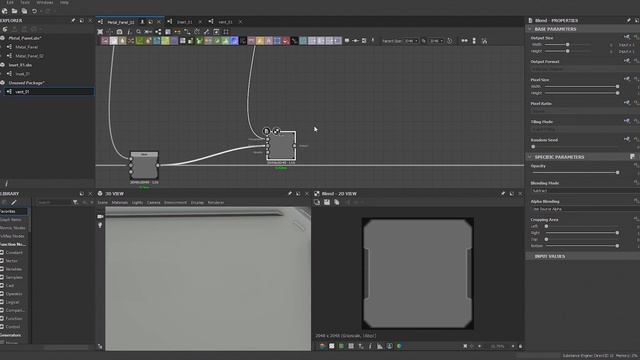Open the Output Format dropdown
640x360 pixels.
[x=584, y=69]
